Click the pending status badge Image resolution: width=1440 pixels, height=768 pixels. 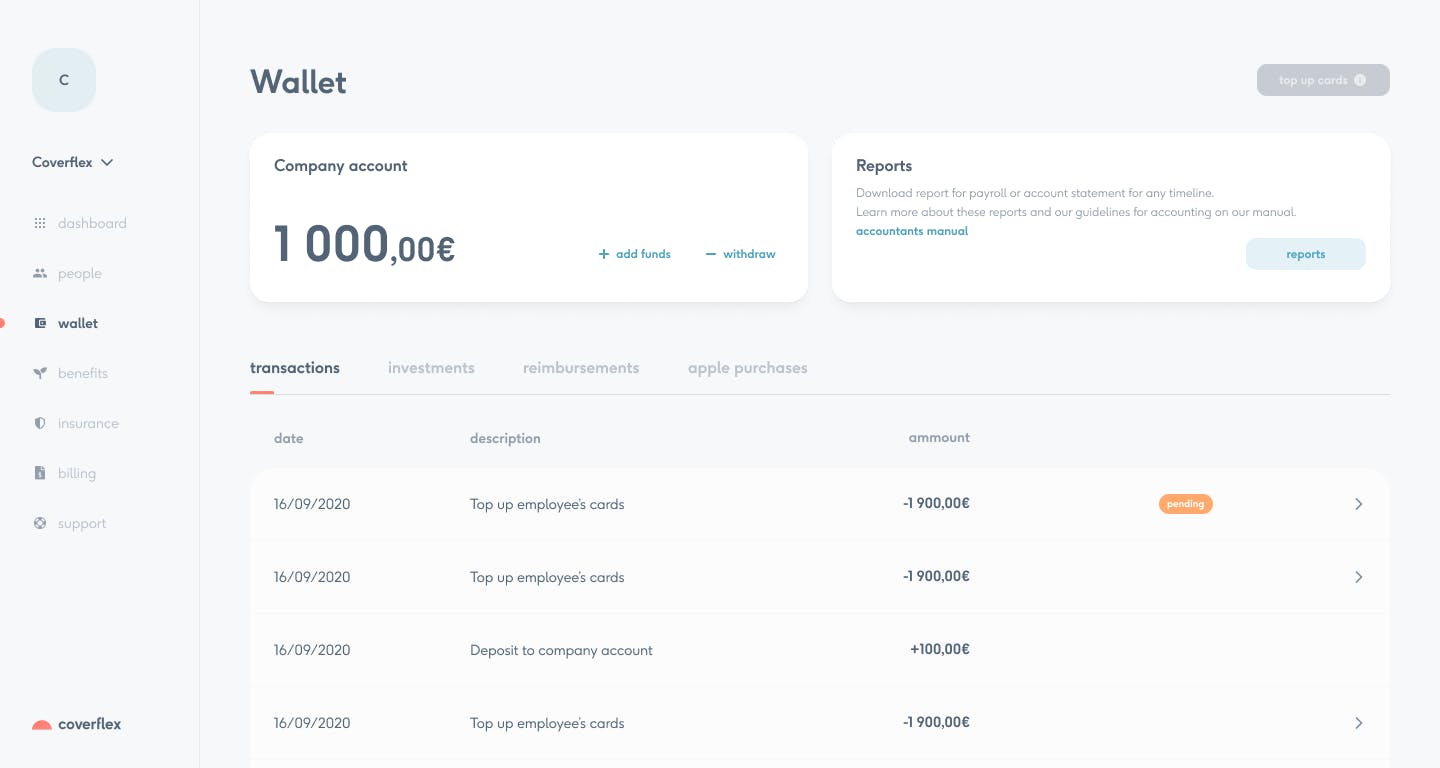click(x=1186, y=504)
